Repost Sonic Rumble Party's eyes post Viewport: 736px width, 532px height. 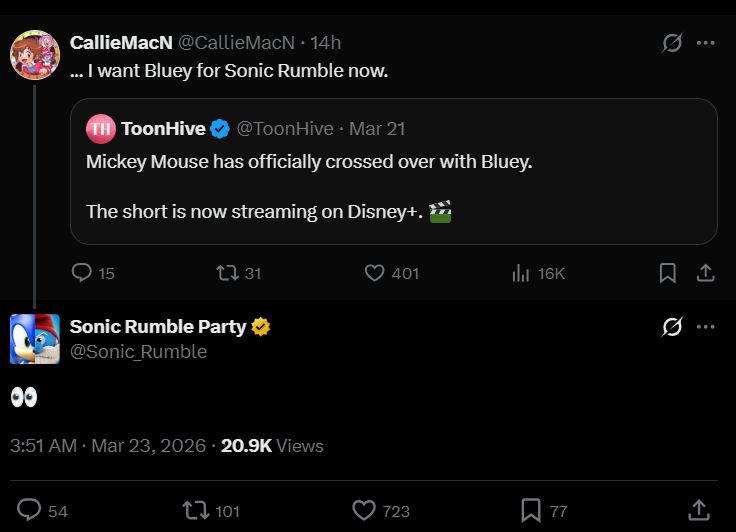(195, 510)
